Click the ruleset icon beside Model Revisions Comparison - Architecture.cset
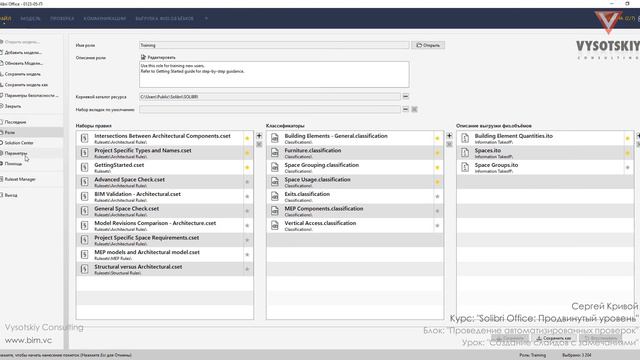 (84, 225)
